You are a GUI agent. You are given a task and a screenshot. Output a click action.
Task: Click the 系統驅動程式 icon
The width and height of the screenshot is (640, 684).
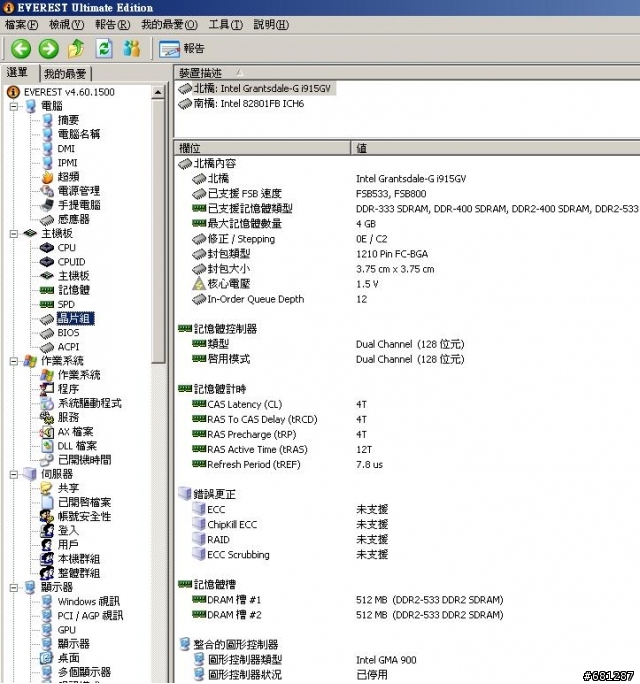tap(47, 403)
